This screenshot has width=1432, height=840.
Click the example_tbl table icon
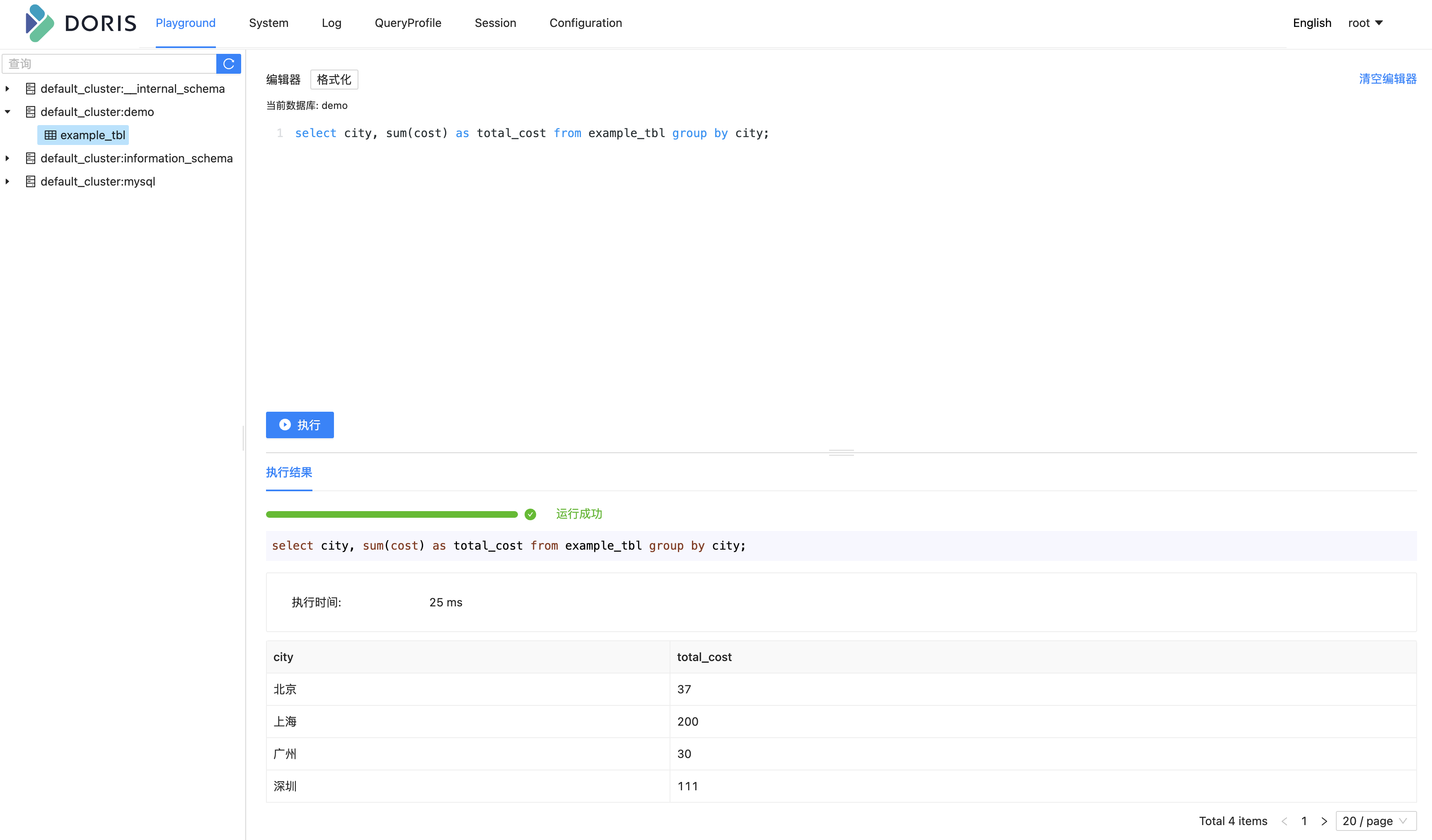pos(51,135)
